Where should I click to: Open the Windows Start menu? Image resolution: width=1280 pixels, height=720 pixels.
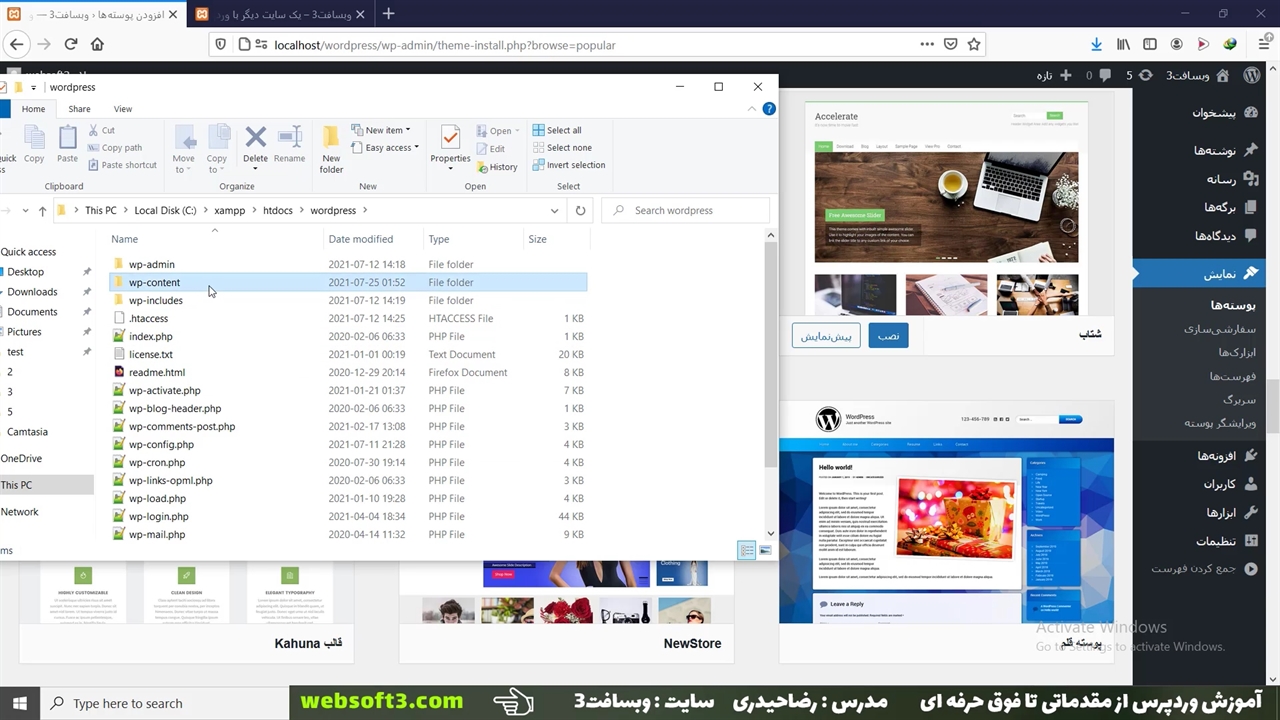click(20, 702)
